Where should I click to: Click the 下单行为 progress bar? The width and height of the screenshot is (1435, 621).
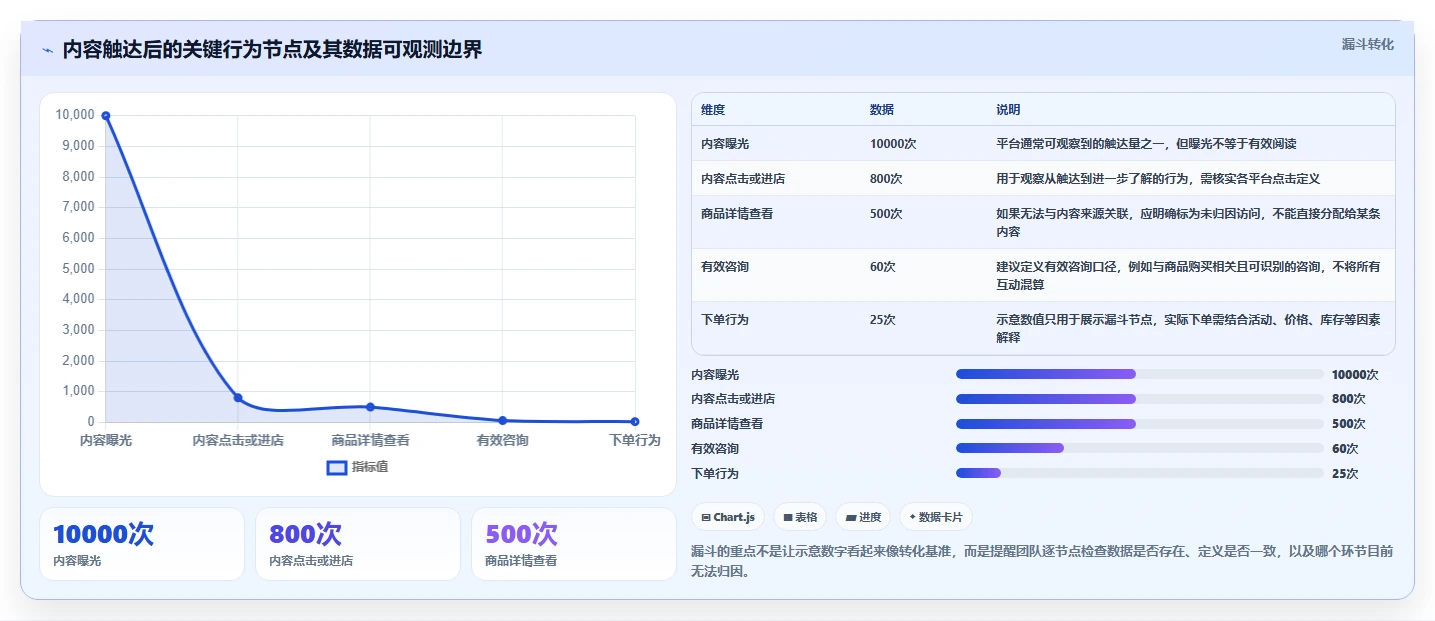pos(1140,473)
